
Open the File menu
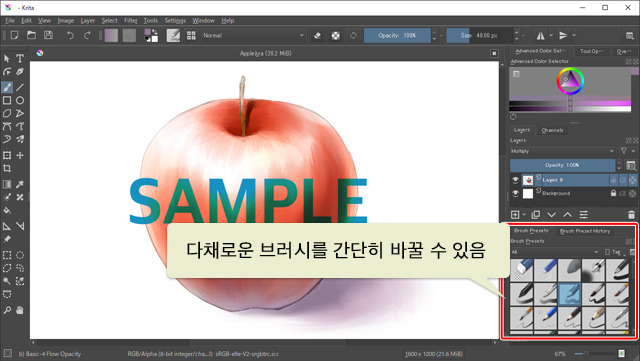coord(10,20)
